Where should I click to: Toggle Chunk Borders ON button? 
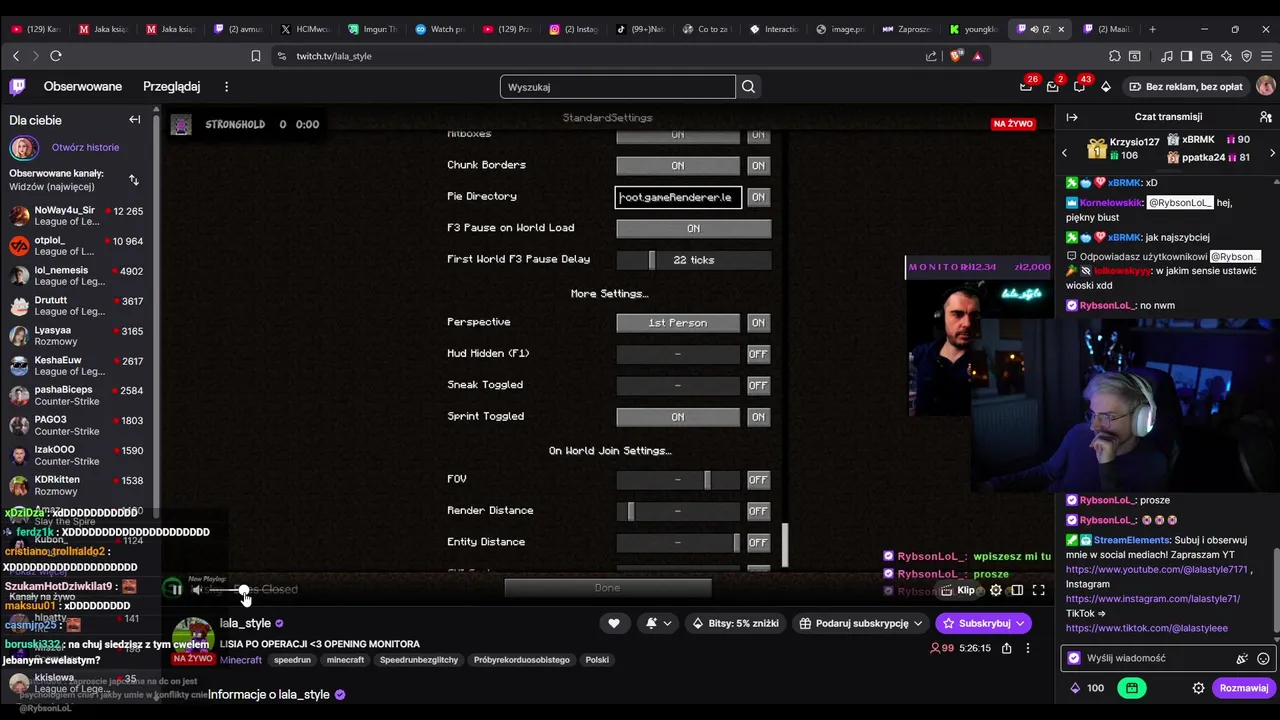coord(678,166)
